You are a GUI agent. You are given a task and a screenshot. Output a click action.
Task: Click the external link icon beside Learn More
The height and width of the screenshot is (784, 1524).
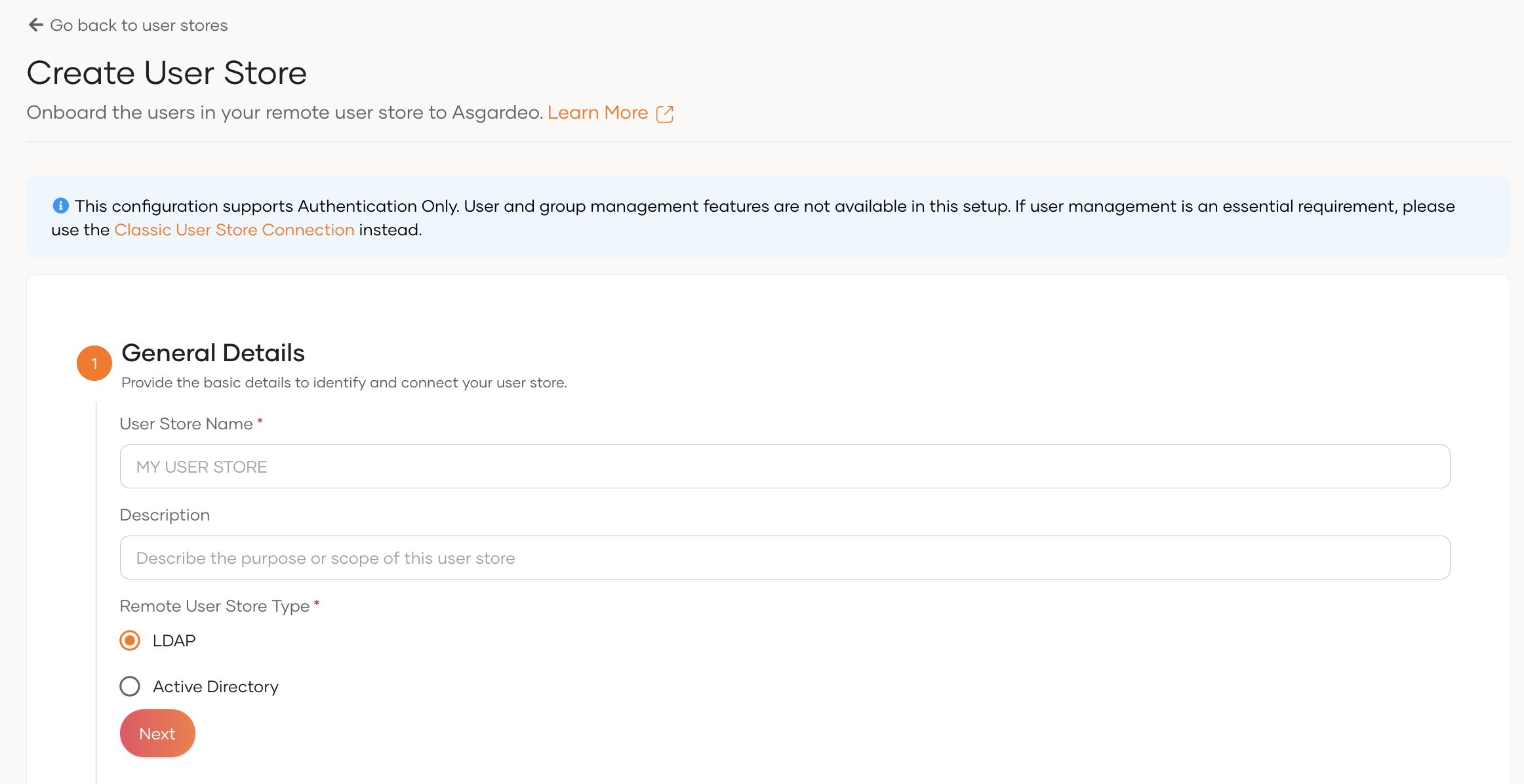pos(665,114)
